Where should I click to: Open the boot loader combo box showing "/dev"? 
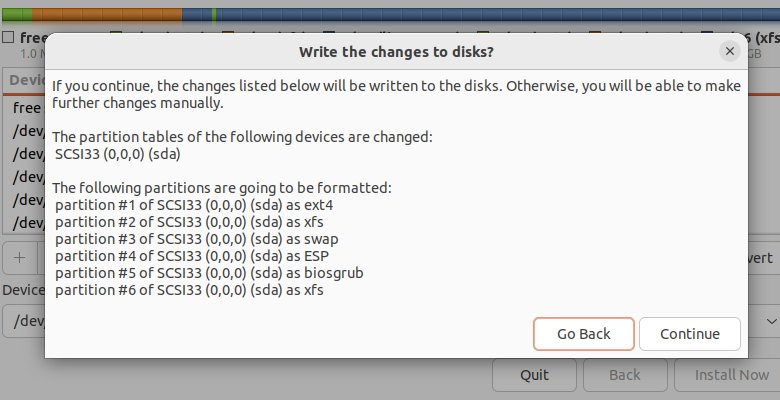(25, 321)
